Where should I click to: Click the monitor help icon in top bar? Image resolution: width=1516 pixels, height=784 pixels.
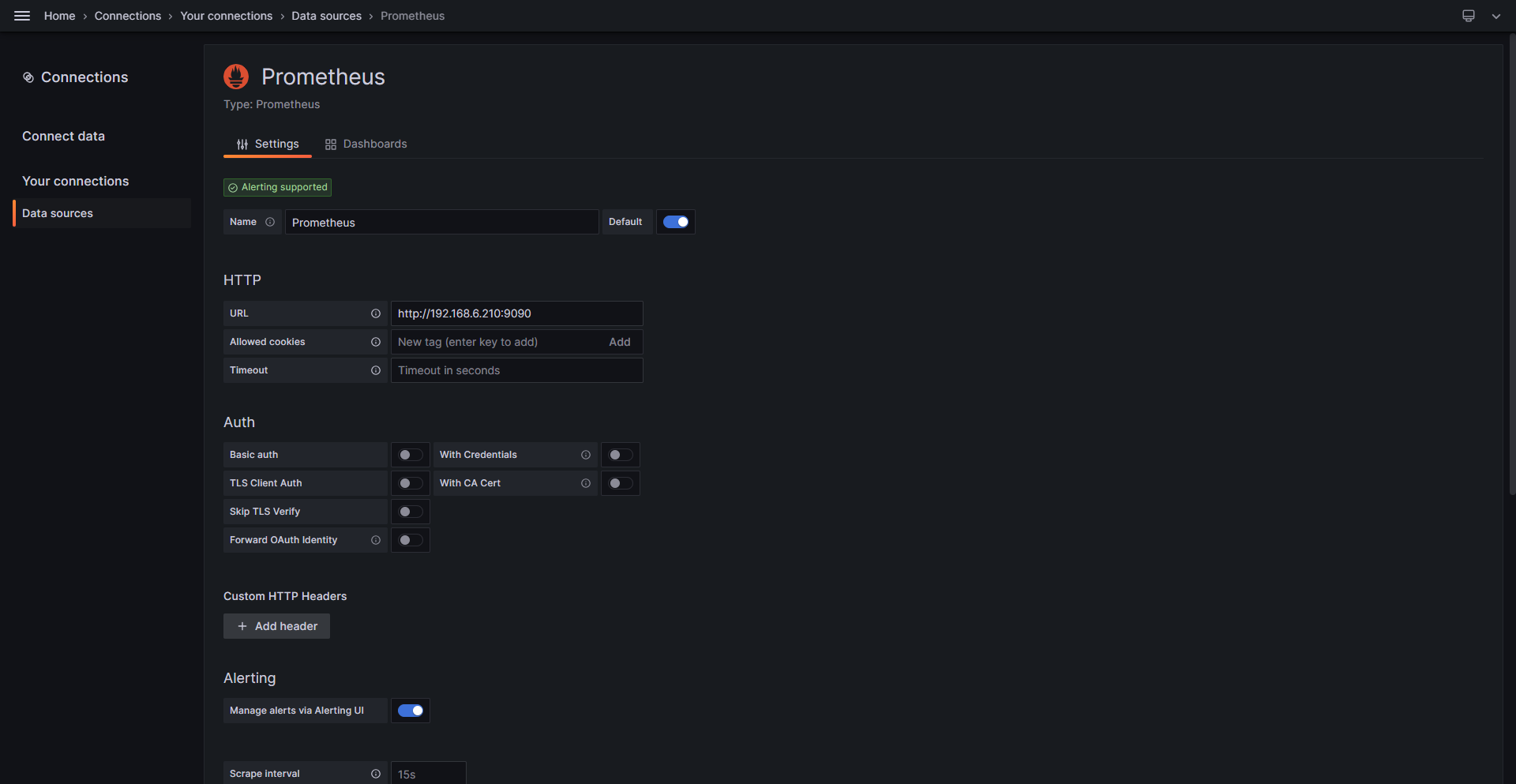[1469, 16]
